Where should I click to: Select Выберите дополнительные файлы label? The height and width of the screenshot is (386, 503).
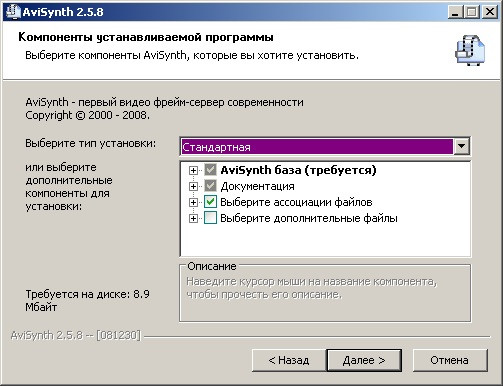[309, 218]
